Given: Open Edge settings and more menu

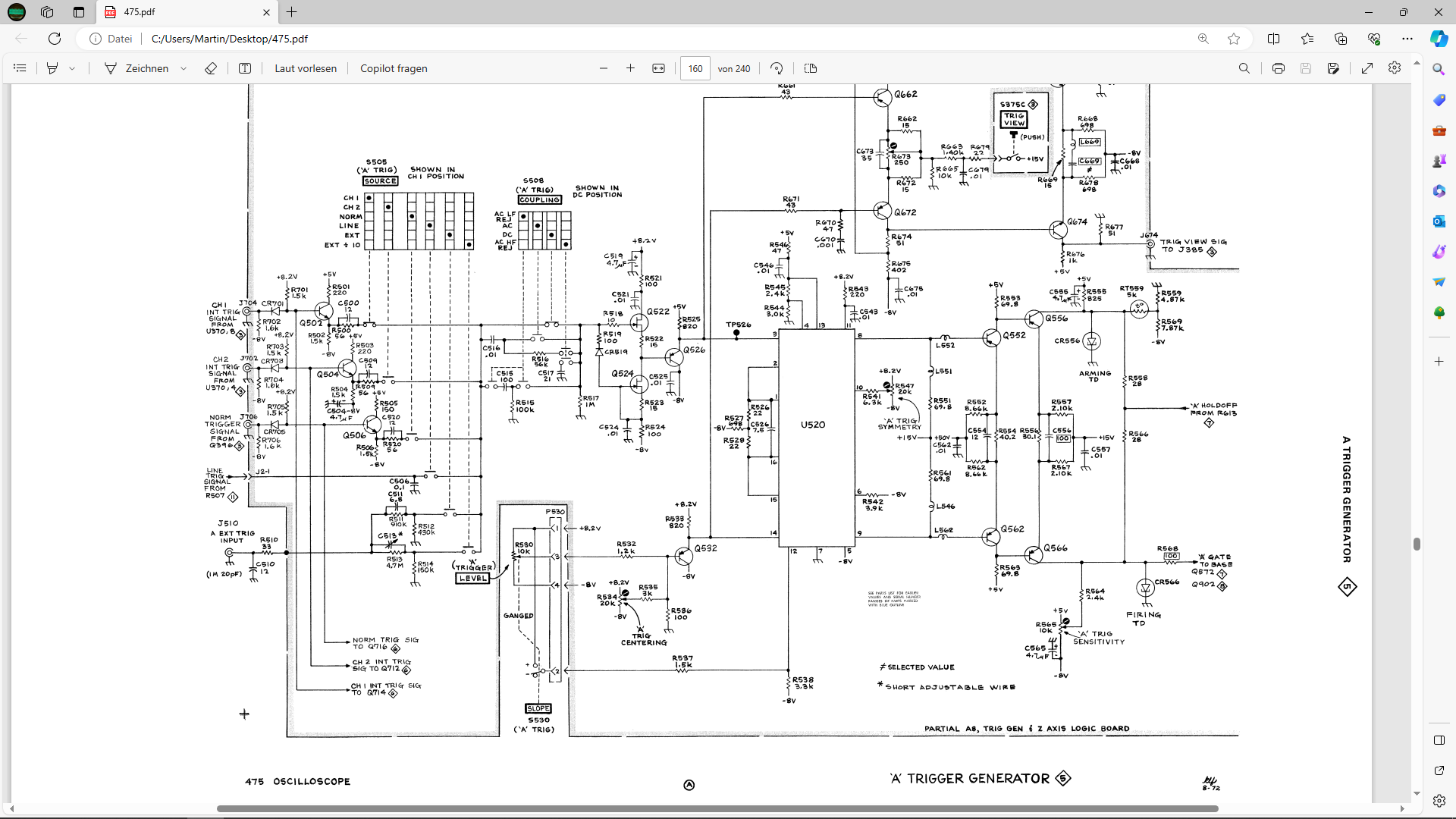Looking at the screenshot, I should [1407, 39].
